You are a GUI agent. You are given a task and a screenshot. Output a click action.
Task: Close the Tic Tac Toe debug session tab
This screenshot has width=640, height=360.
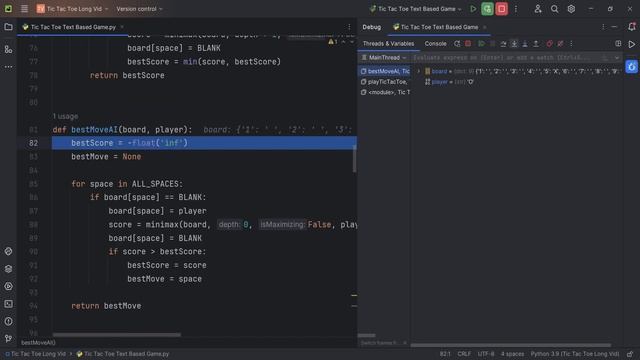click(x=484, y=27)
